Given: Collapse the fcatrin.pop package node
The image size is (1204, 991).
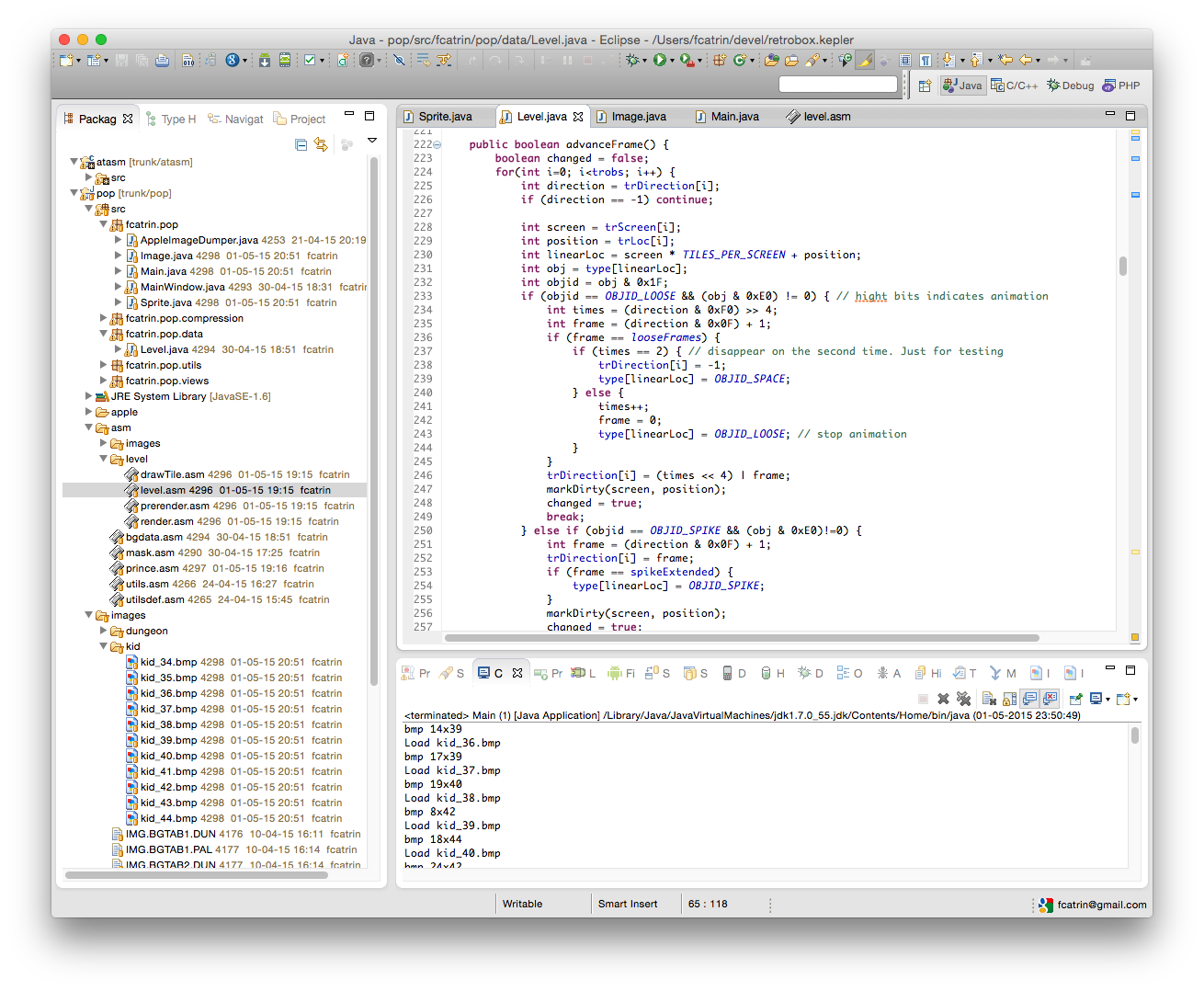Looking at the screenshot, I should 104,224.
